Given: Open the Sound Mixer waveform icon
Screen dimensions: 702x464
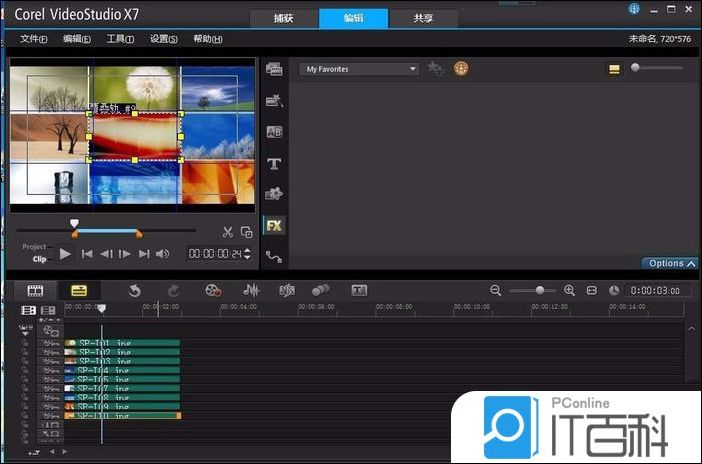Looking at the screenshot, I should (x=252, y=290).
